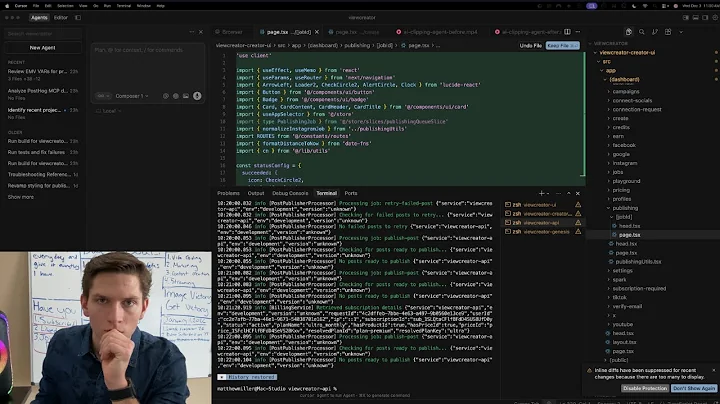Viewport: 720px width, 404px height.
Task: Focus the agent search field
Action: 43,34
